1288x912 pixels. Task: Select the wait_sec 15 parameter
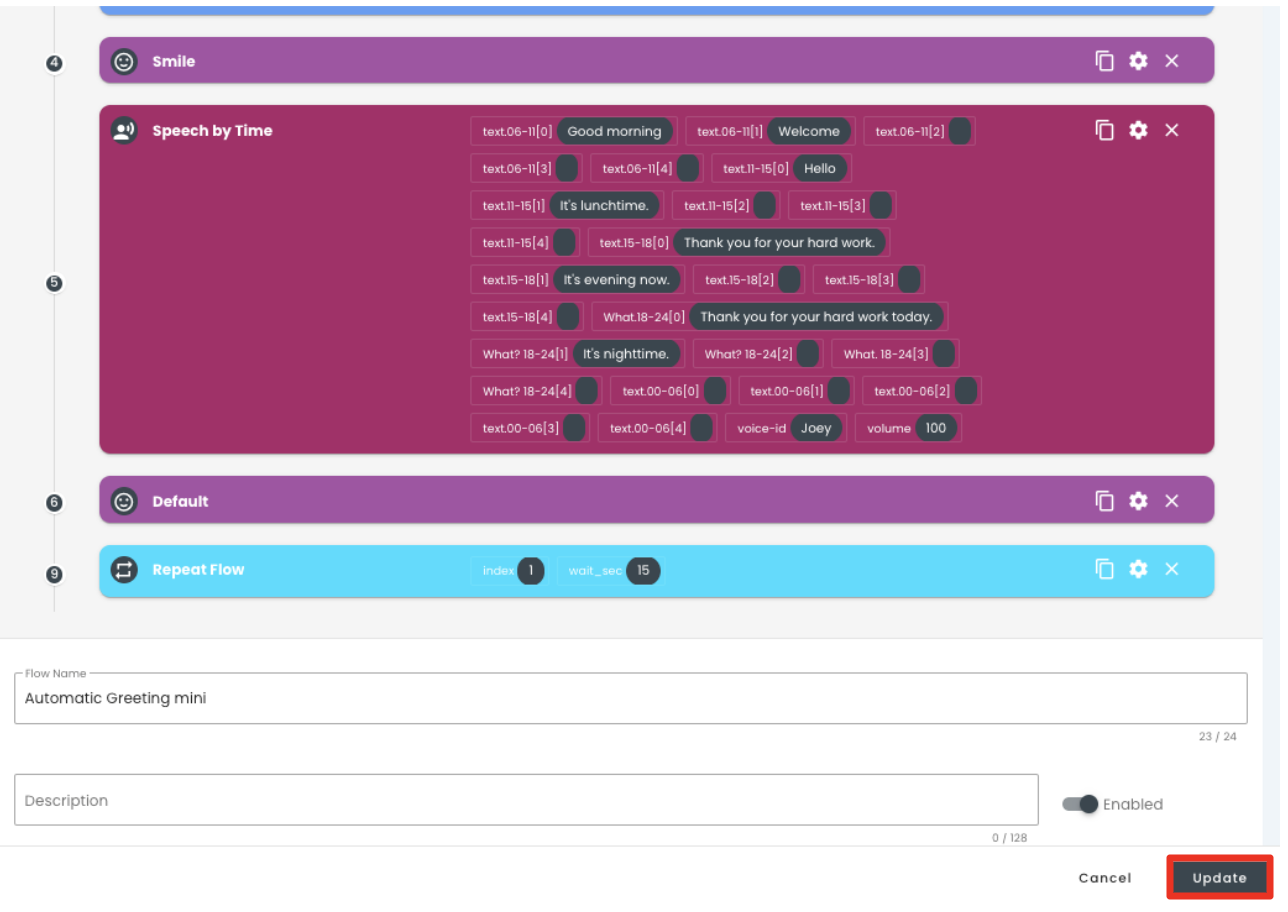(x=611, y=571)
